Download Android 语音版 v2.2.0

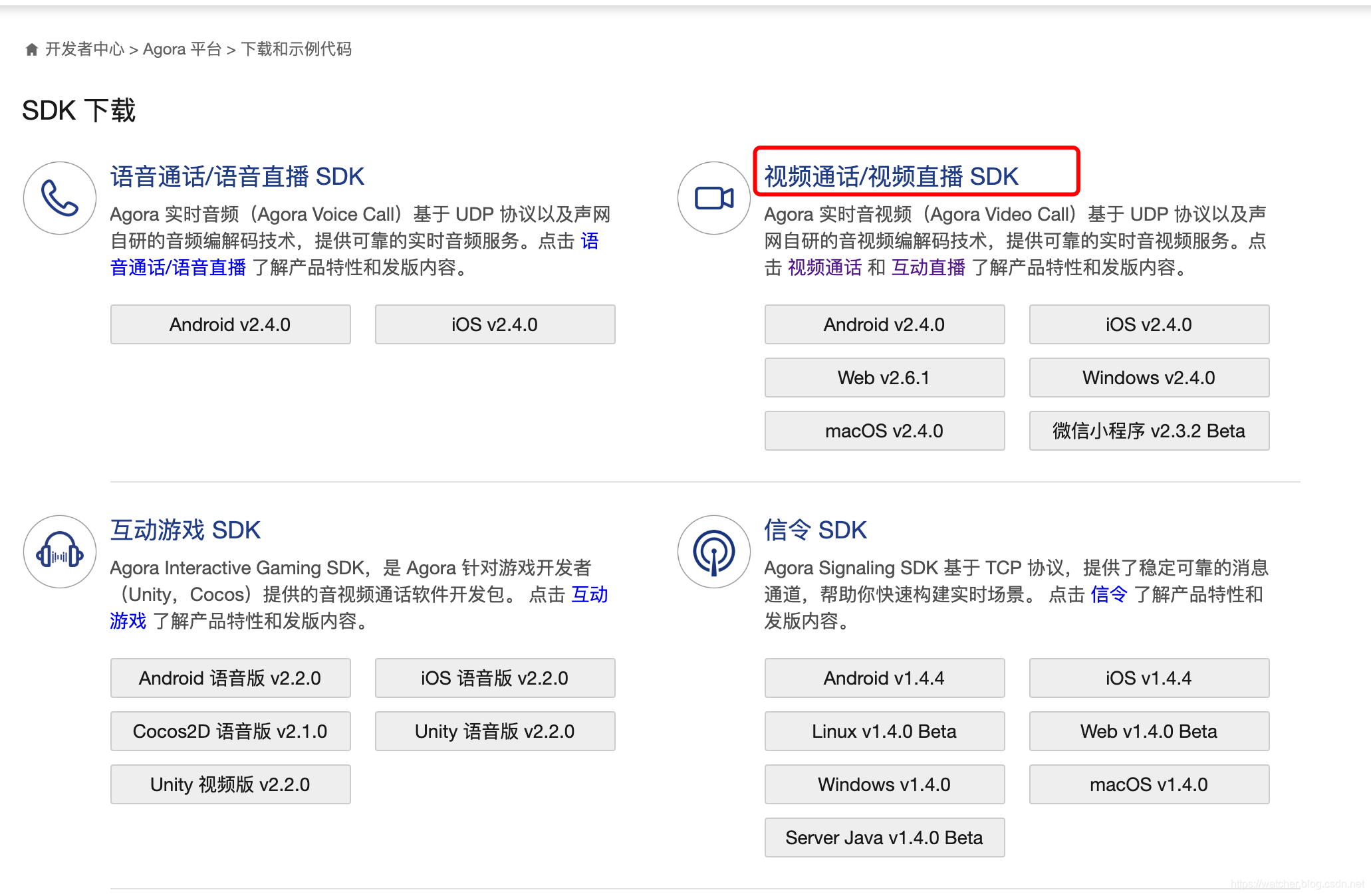coord(230,678)
